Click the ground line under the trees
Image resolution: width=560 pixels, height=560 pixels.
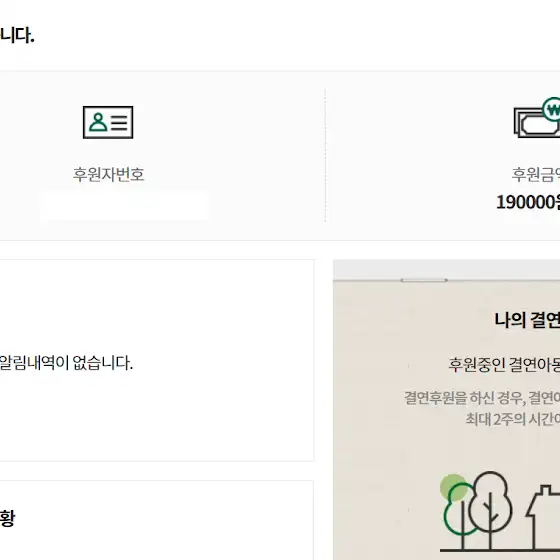pyautogui.click(x=500, y=550)
